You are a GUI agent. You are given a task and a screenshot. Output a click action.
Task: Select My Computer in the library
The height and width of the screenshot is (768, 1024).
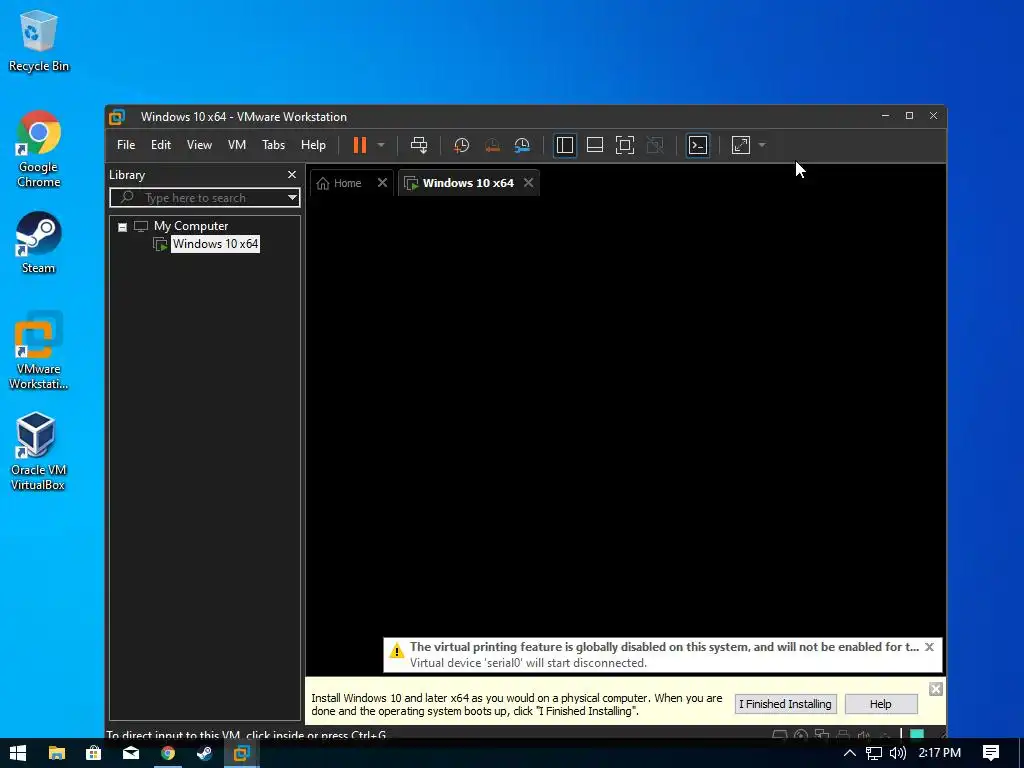coord(191,226)
